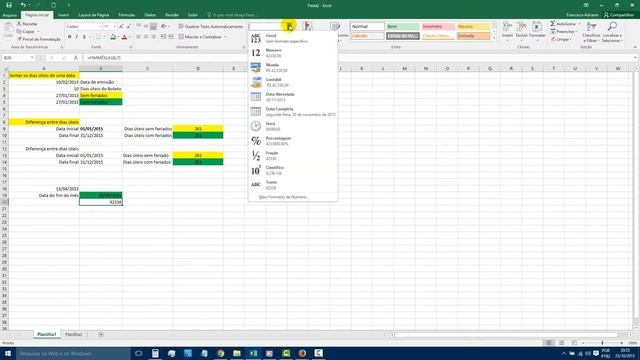The width and height of the screenshot is (640, 360).
Task: Choose the Número format option
Action: (293, 53)
